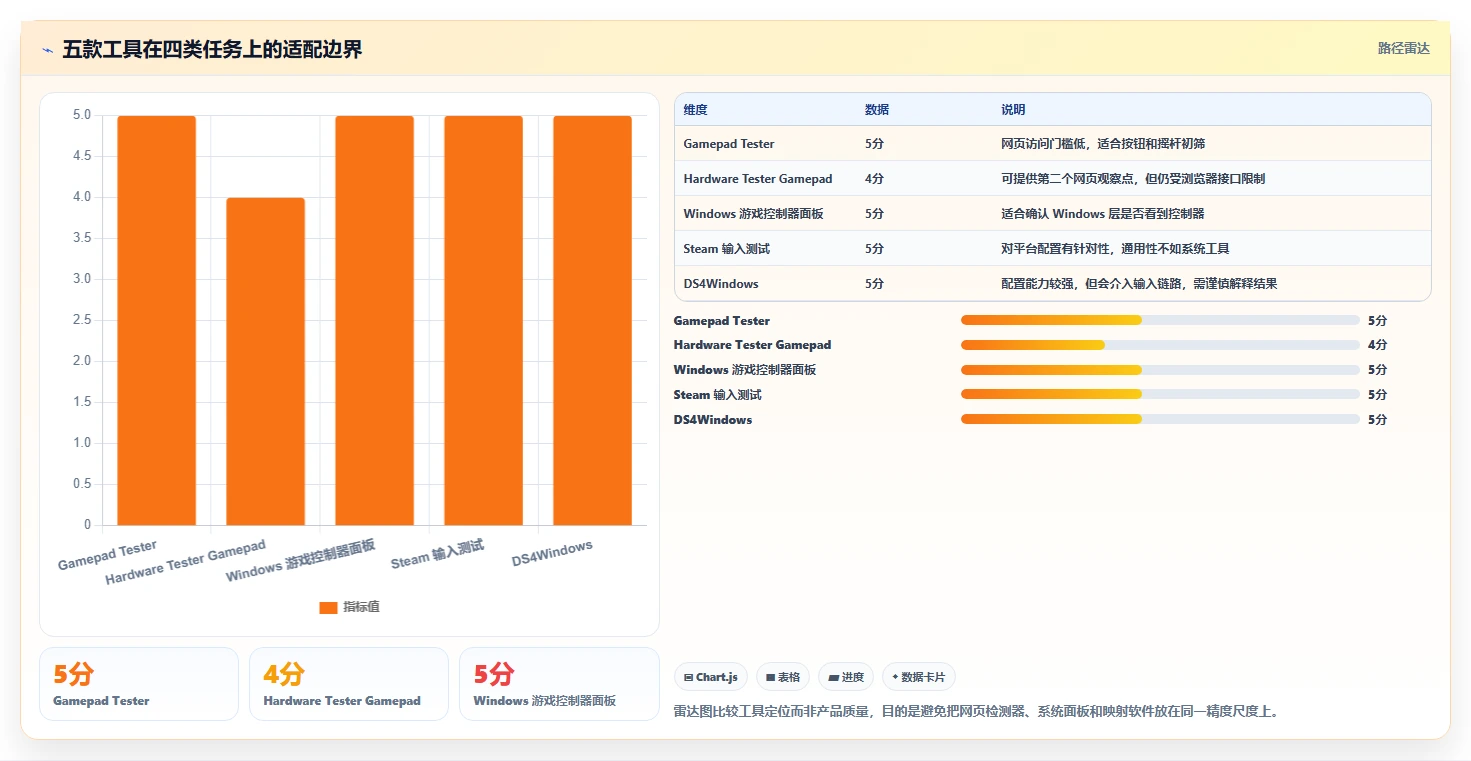Click description 适合确认 Windows 层是否看到控制器
The height and width of the screenshot is (761, 1471).
(1102, 214)
